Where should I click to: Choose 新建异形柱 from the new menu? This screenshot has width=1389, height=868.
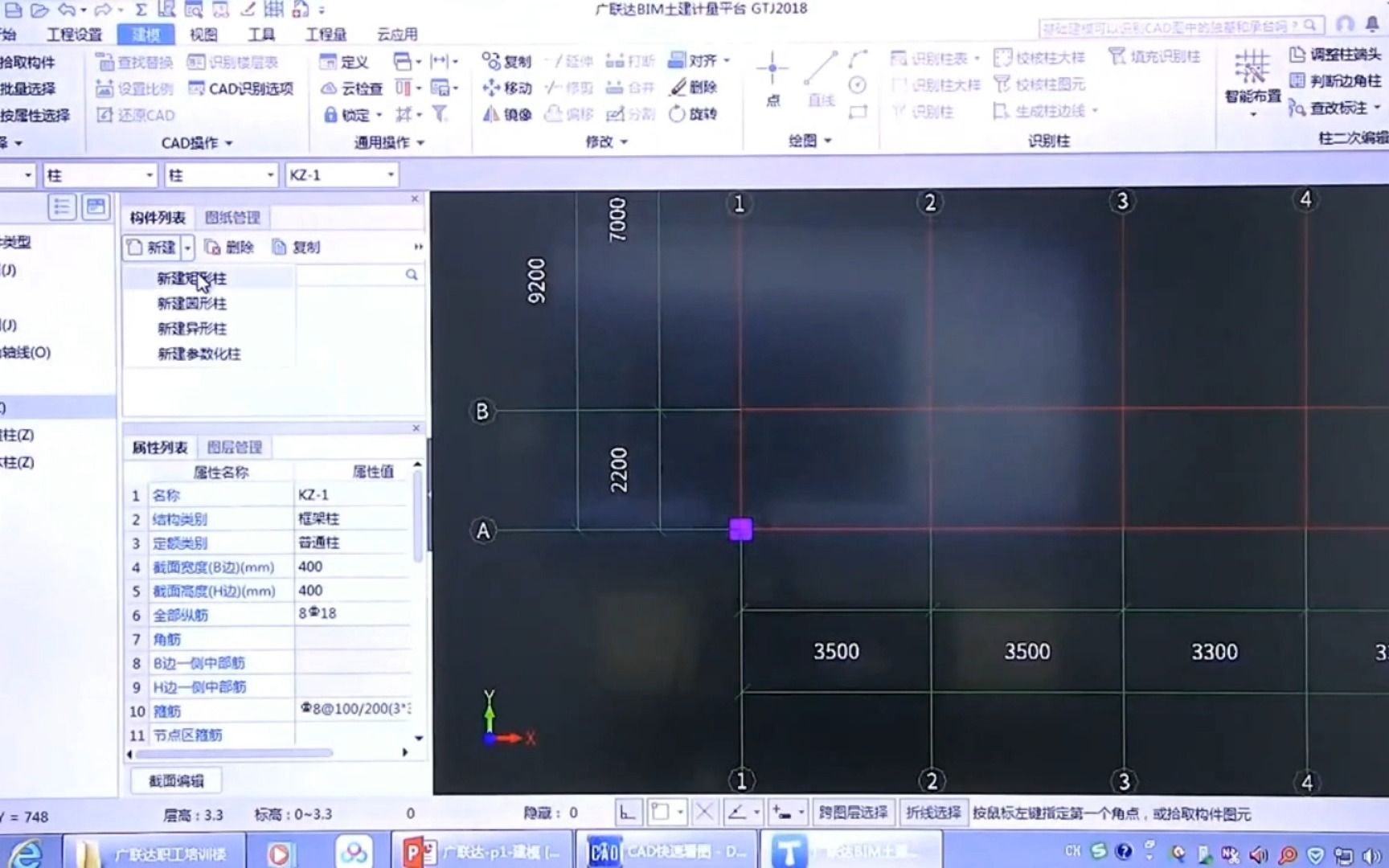(x=191, y=329)
